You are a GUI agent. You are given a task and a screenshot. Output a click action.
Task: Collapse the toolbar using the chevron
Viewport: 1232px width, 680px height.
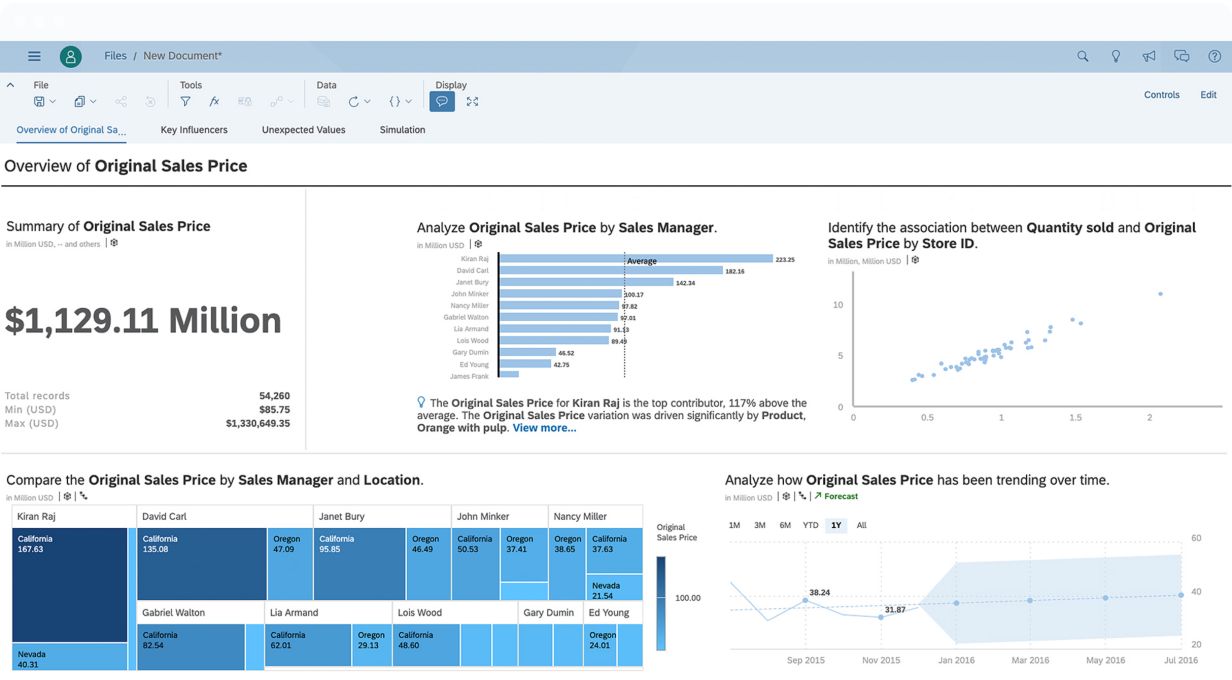click(x=10, y=86)
